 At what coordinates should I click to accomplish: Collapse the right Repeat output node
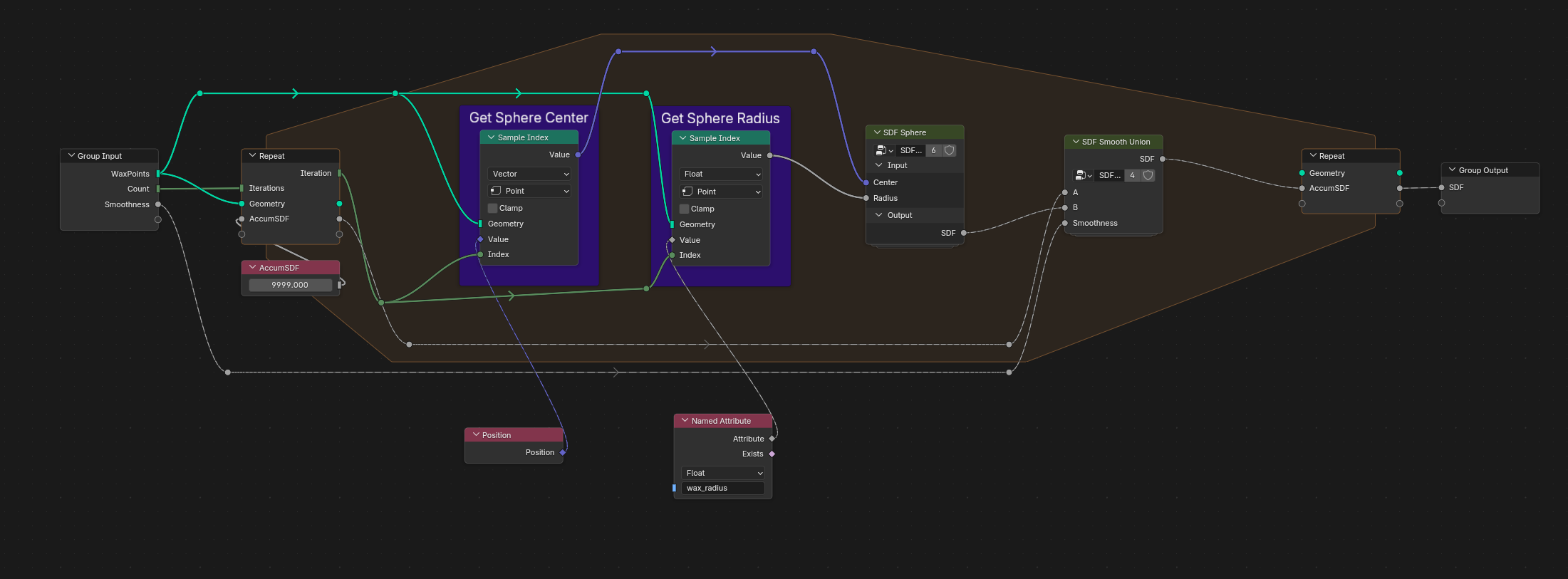pyautogui.click(x=1313, y=155)
